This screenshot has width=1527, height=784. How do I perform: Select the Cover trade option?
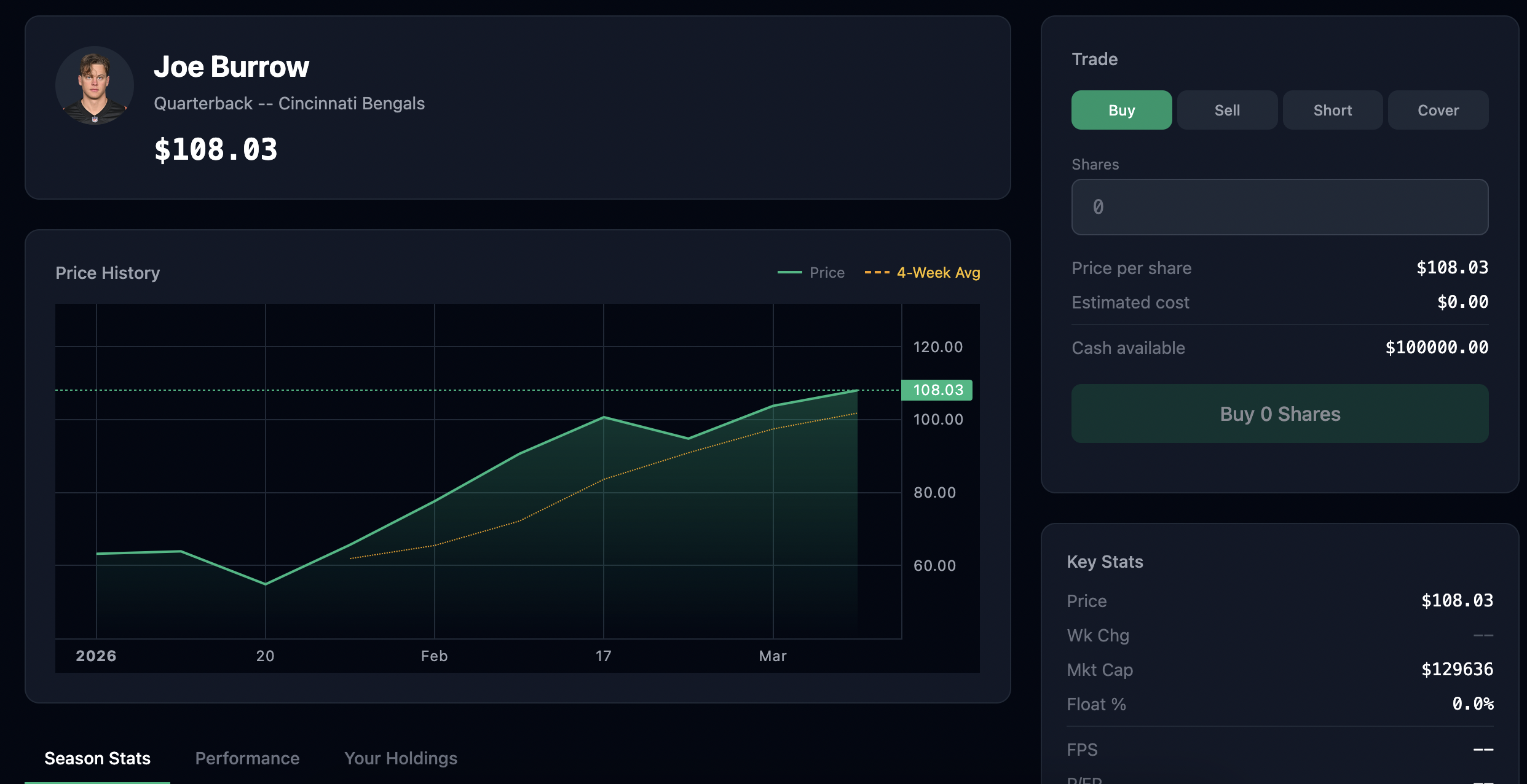tap(1438, 109)
